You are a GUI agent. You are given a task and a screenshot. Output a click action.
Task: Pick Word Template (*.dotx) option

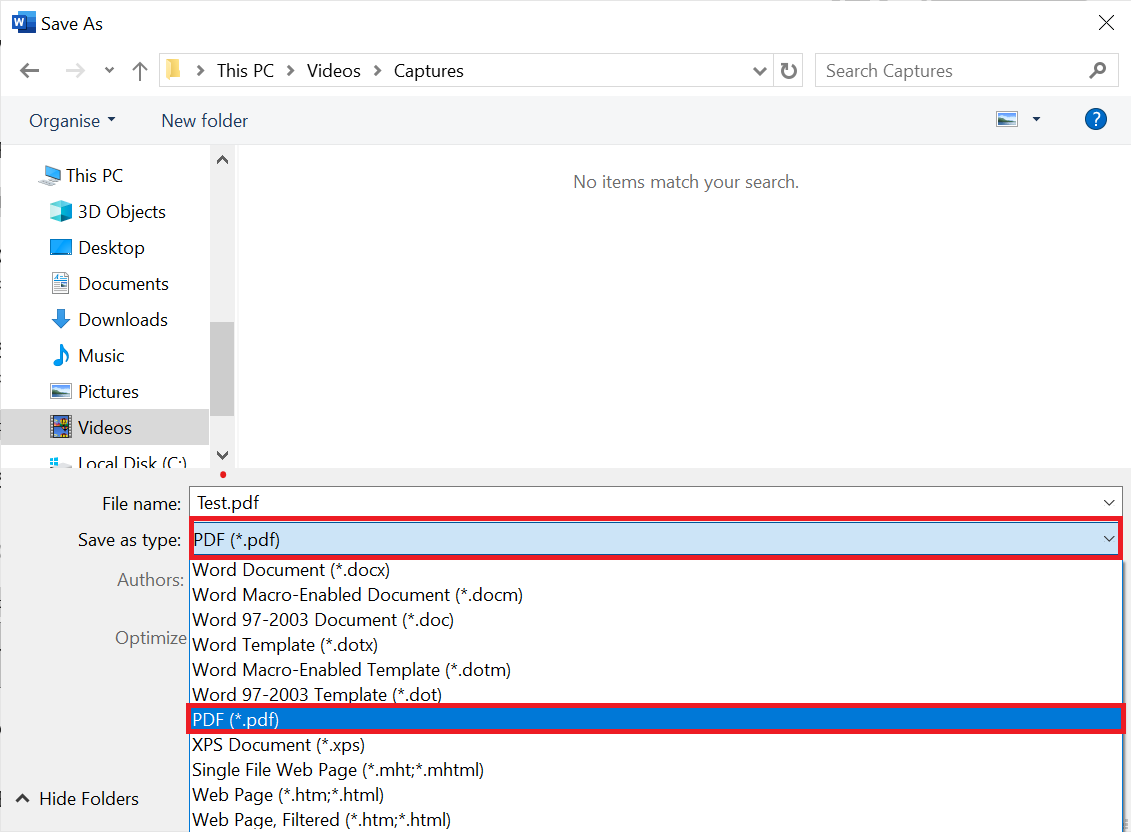point(285,645)
